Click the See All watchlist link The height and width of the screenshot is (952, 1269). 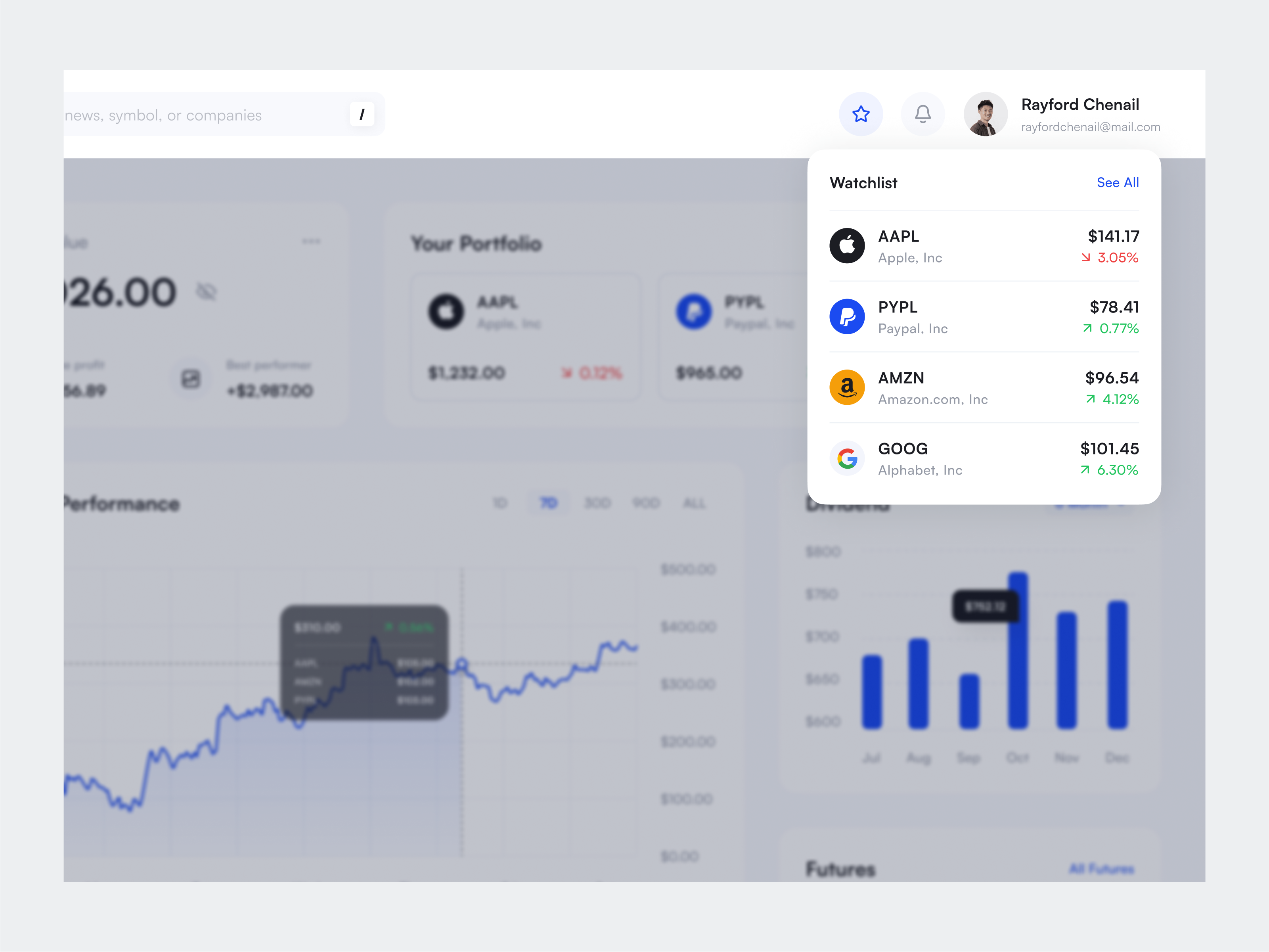click(x=1118, y=182)
